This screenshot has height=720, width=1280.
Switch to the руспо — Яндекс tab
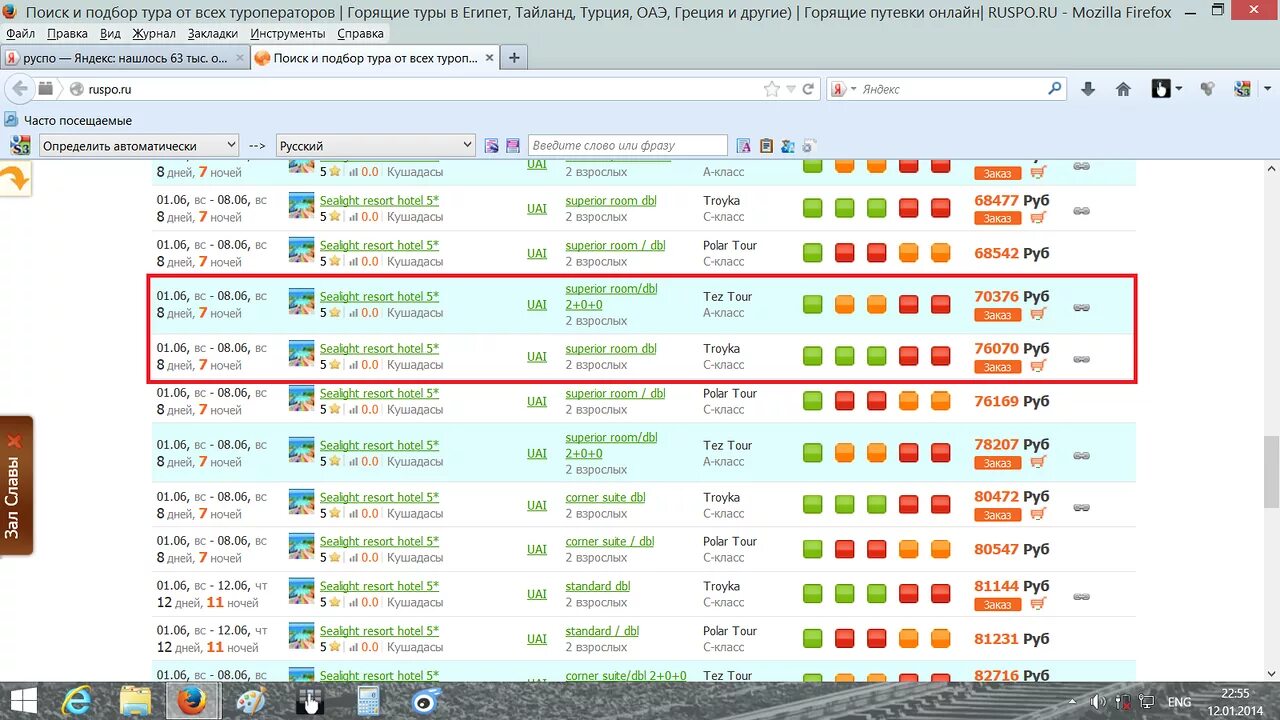coord(124,58)
